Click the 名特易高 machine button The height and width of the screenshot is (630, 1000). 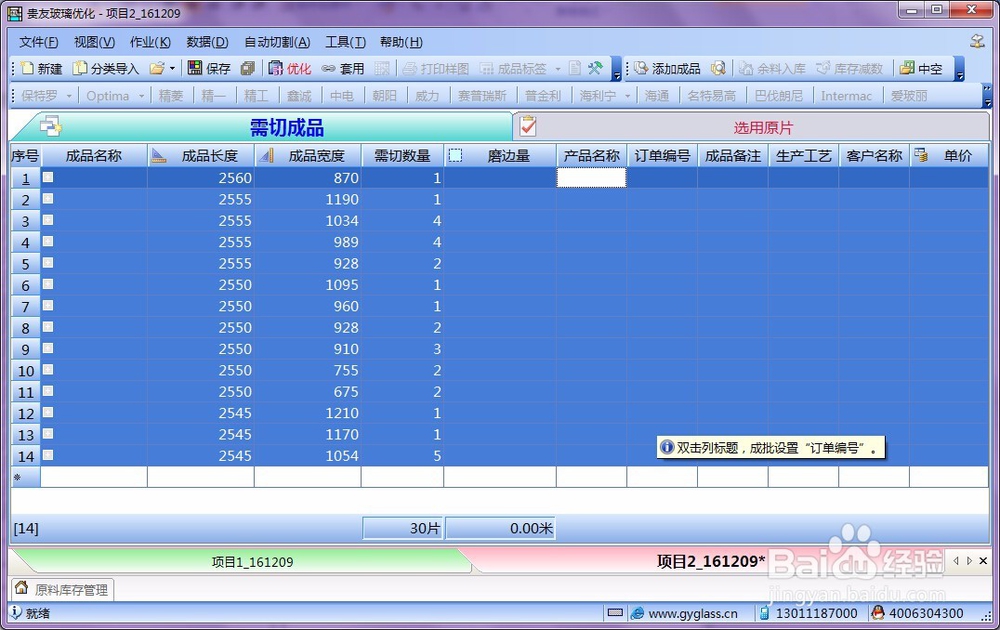pos(711,96)
